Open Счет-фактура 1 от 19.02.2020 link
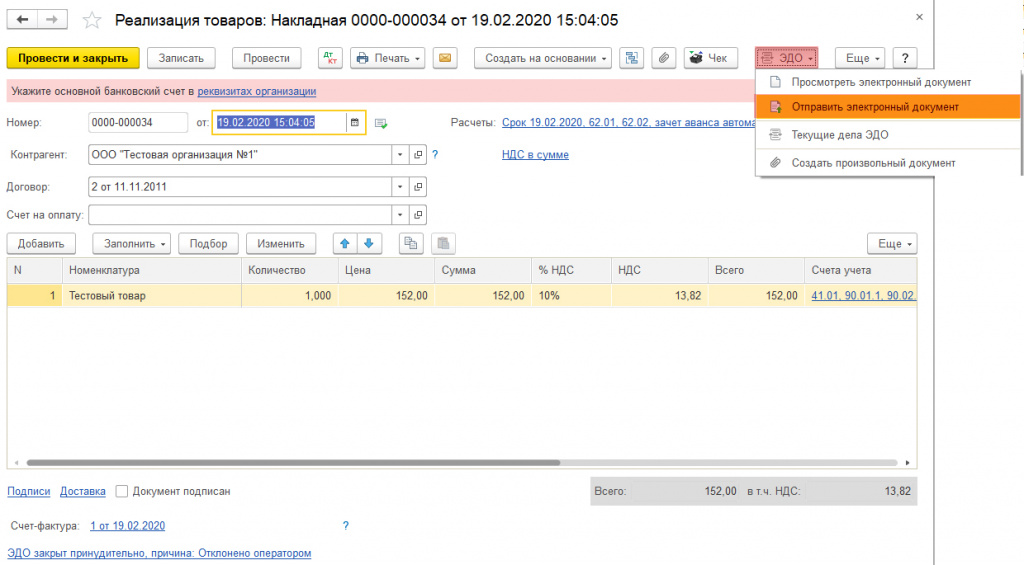The height and width of the screenshot is (565, 1024). pos(127,526)
